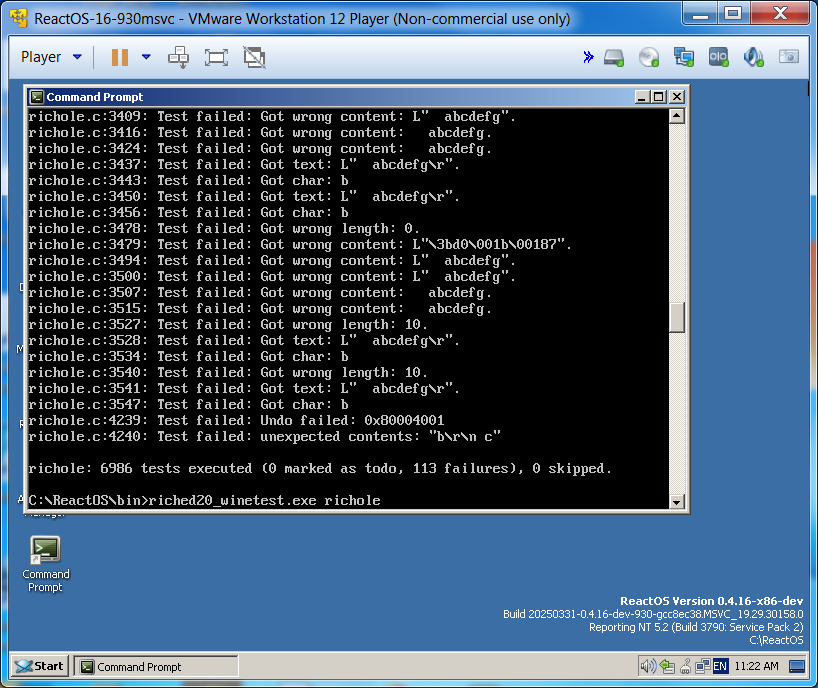Click the line richole.c:3507 in console
818x688 pixels.
tap(260, 293)
